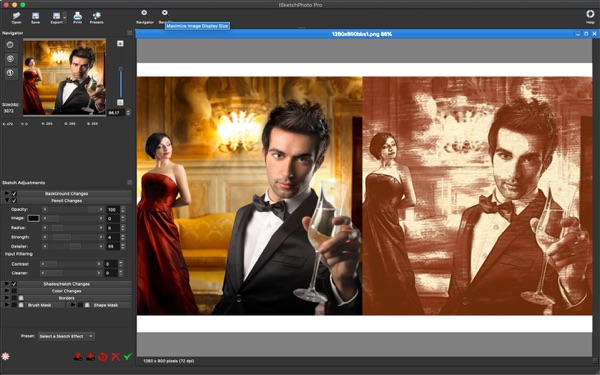Expand the BackGround Changes section

click(x=7, y=194)
